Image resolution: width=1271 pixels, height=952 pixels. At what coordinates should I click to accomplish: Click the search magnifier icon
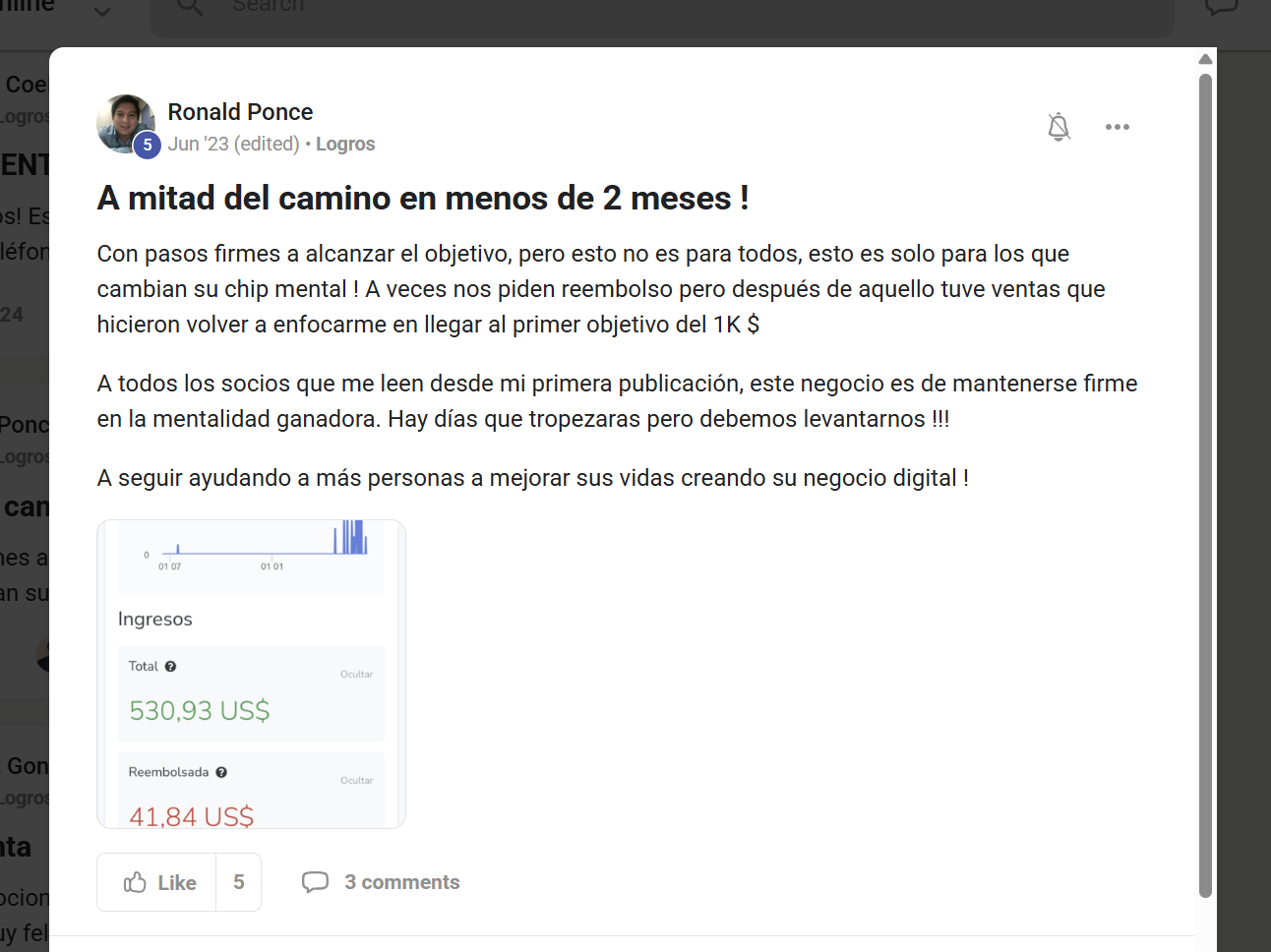click(188, 6)
